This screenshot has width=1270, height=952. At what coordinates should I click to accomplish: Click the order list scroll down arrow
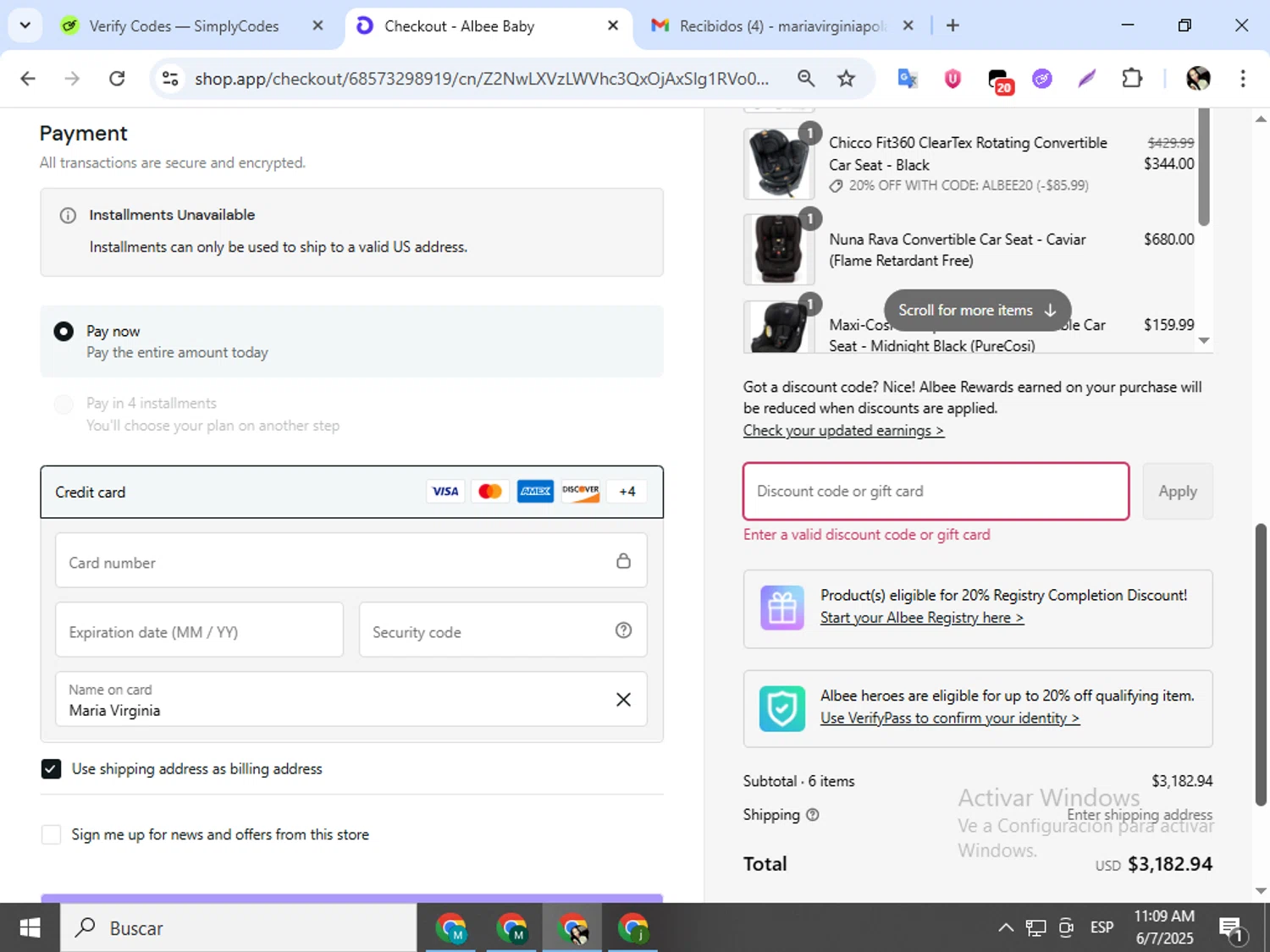click(x=1204, y=341)
